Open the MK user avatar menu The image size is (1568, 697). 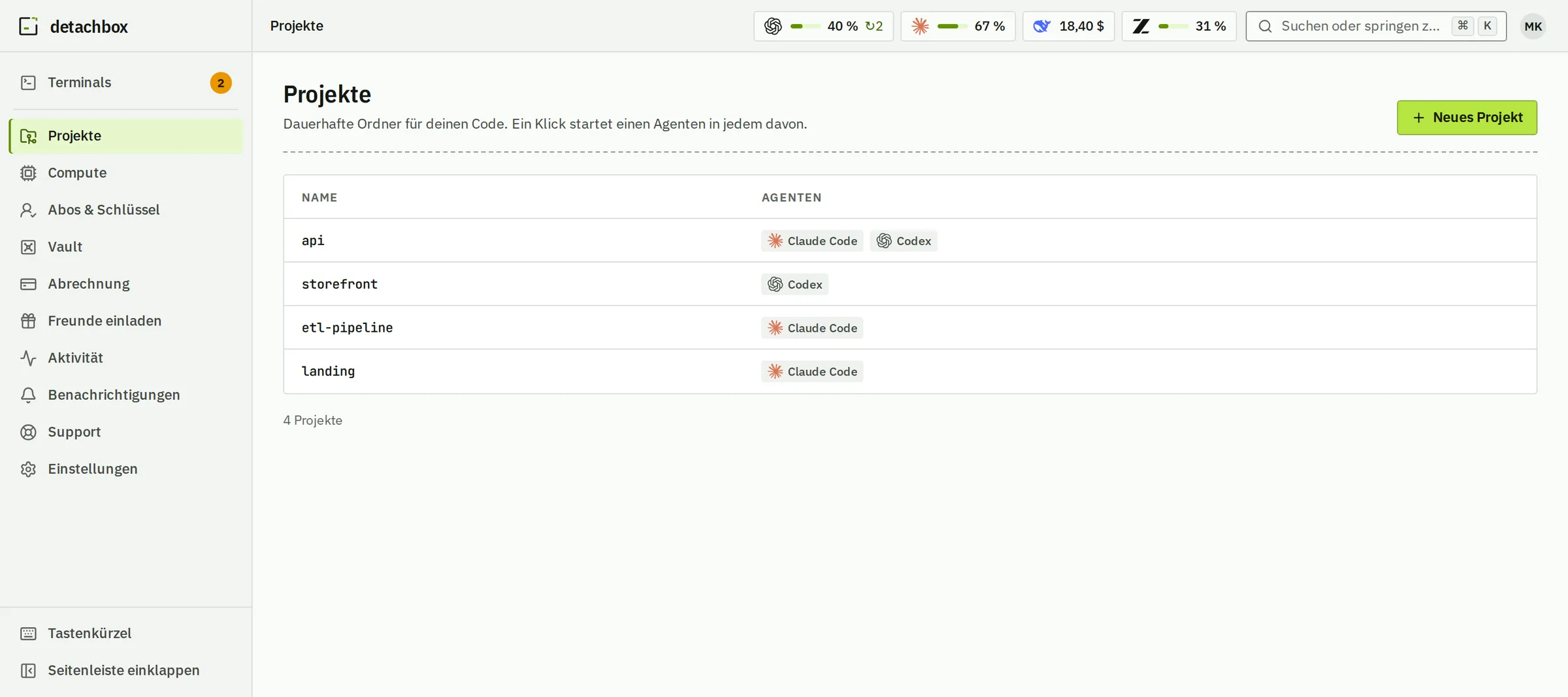coord(1533,26)
